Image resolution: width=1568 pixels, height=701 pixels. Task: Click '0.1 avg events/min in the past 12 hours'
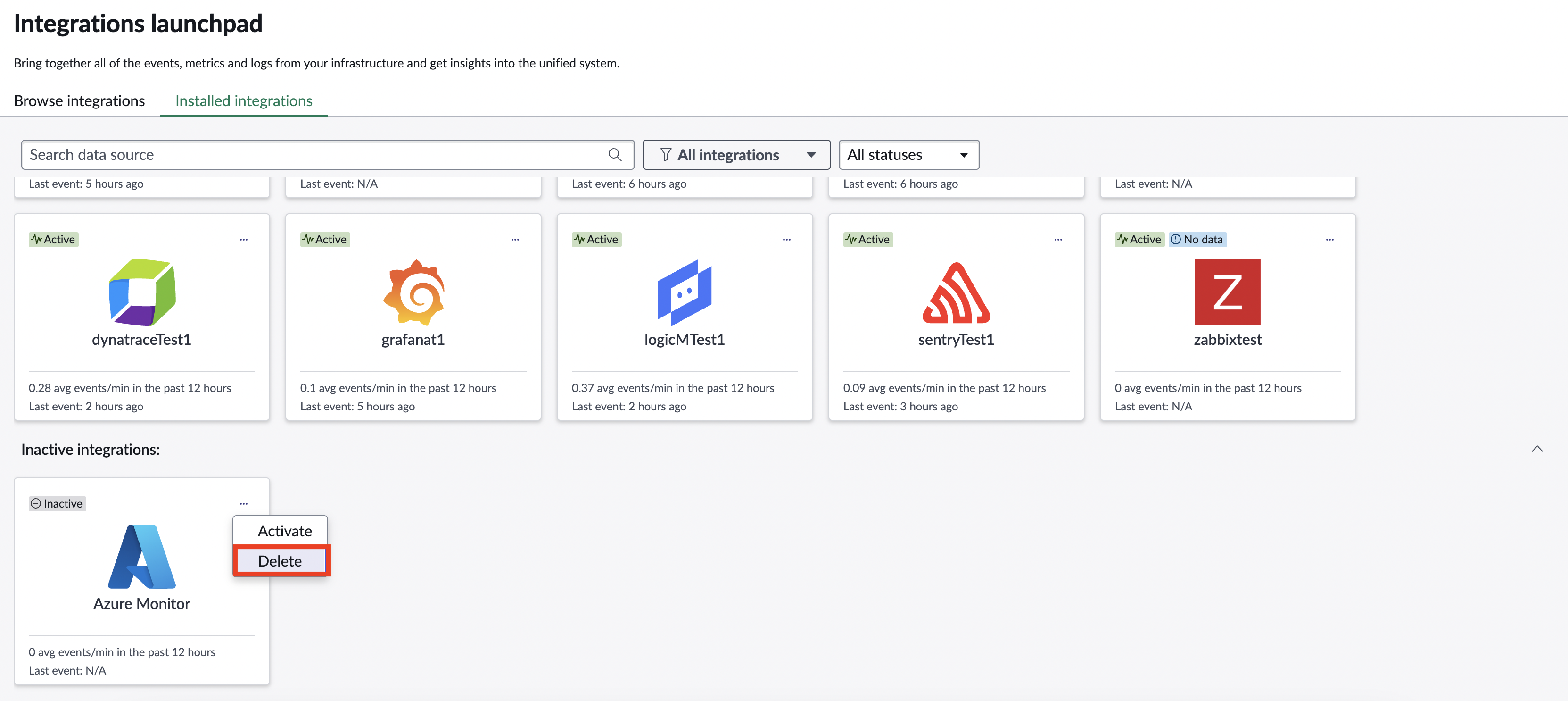tap(398, 388)
